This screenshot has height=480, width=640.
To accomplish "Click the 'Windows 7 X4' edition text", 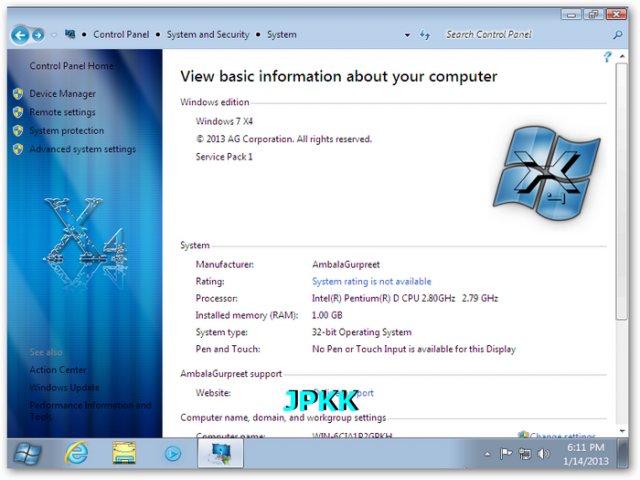I will click(x=224, y=121).
